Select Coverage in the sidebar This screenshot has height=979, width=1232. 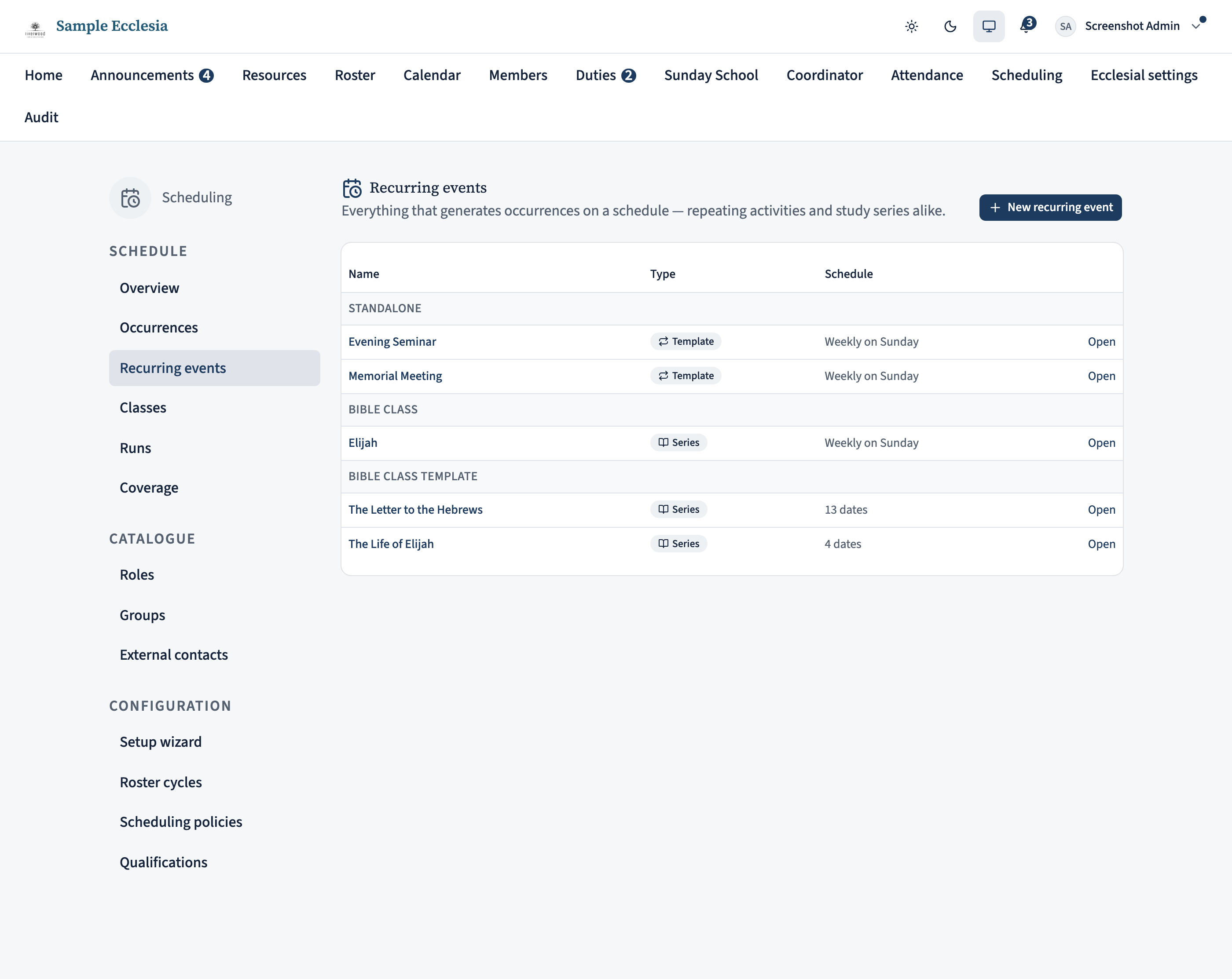pyautogui.click(x=214, y=488)
